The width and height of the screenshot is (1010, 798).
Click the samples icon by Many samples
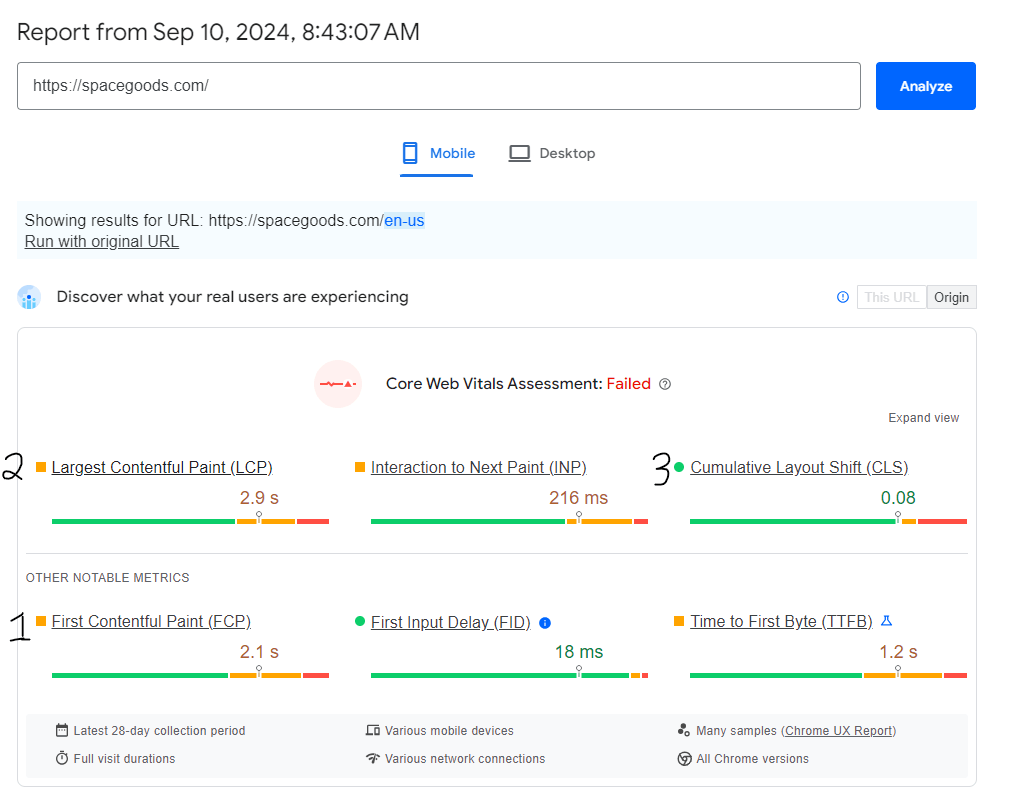coord(684,730)
